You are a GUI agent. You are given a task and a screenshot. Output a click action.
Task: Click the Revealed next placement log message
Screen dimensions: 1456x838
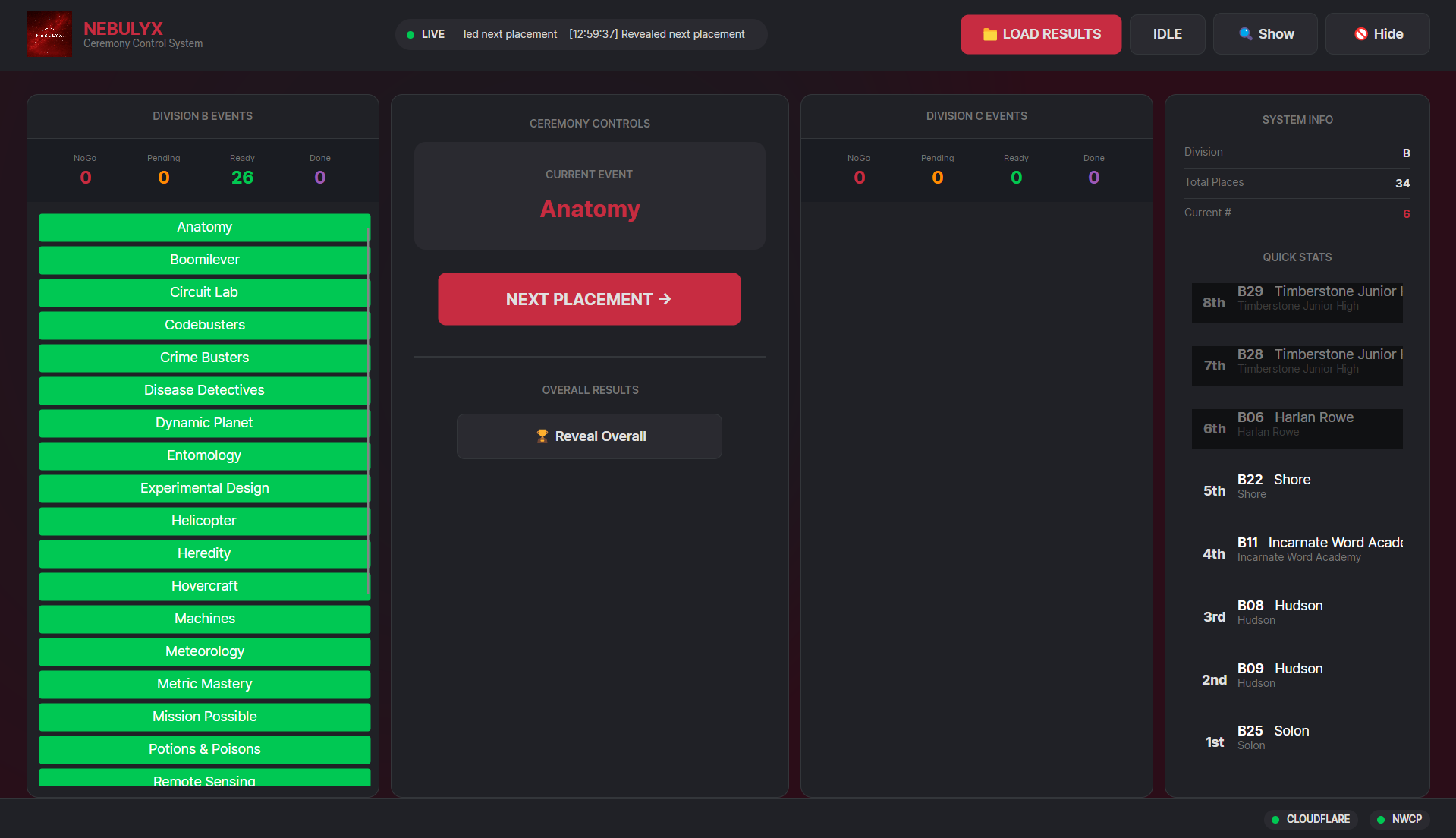657,34
